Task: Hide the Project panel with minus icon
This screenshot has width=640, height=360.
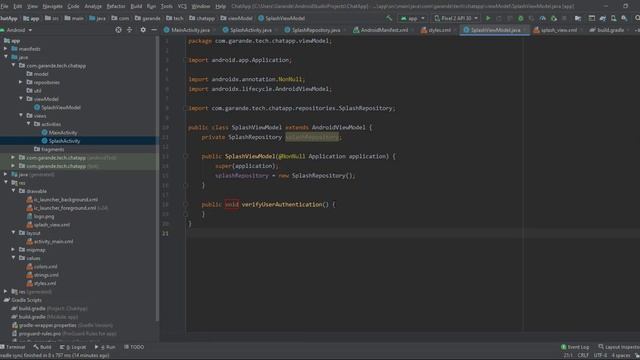Action: 154,30
